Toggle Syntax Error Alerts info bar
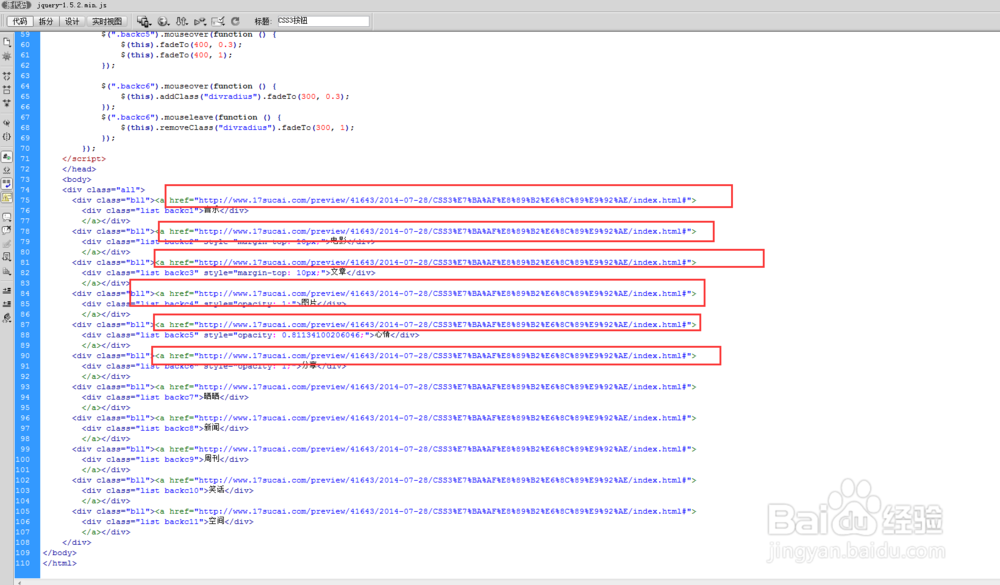Viewport: 1000px width, 585px height. (7, 196)
